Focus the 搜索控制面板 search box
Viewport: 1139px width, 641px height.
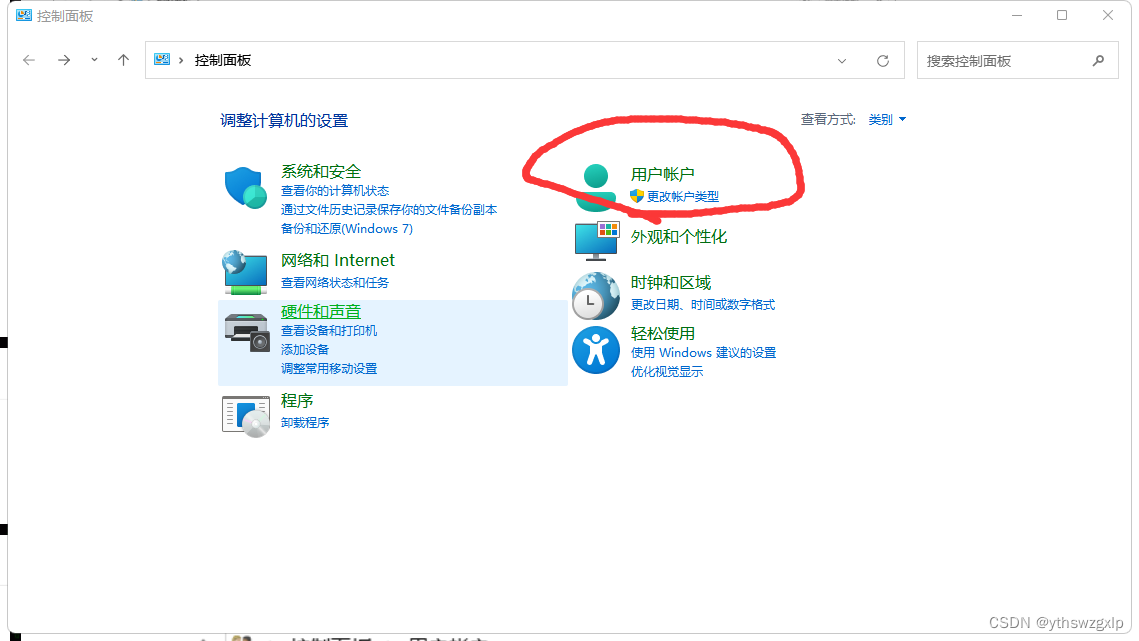[x=1018, y=61]
